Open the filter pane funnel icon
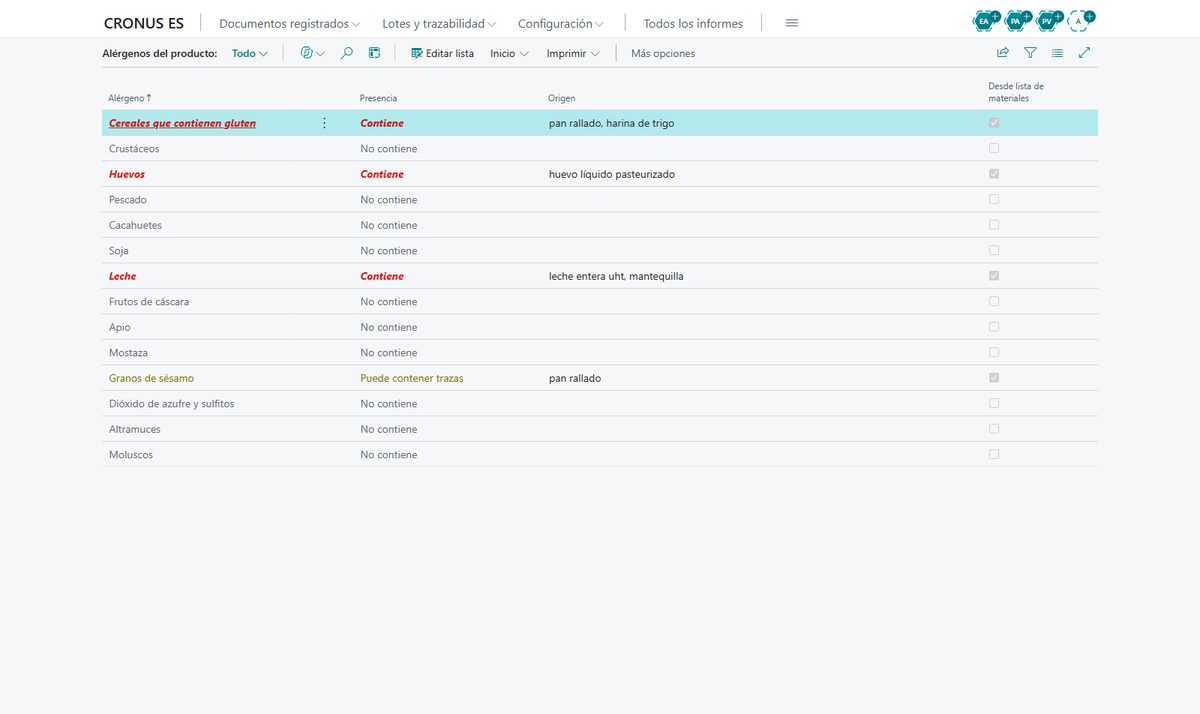1200x714 pixels. coord(1030,53)
